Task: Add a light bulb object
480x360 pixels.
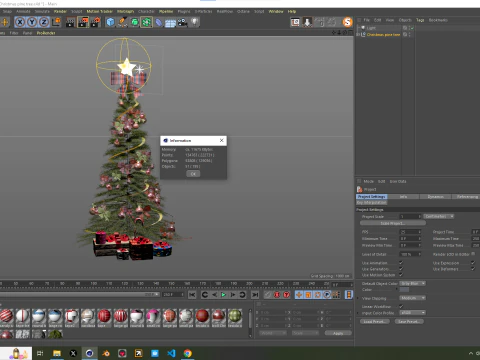Action: 195,22
